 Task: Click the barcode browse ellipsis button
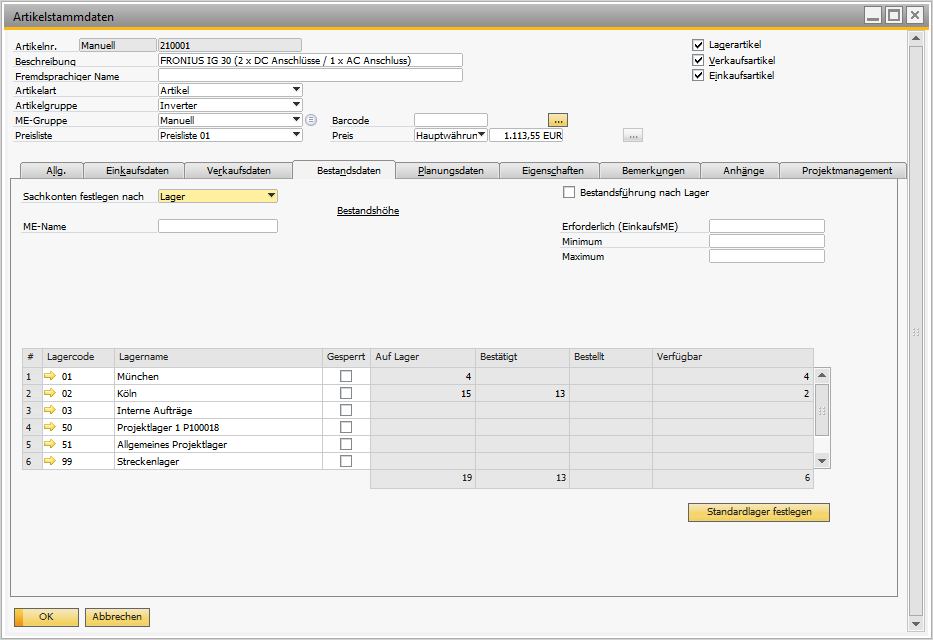tap(558, 120)
